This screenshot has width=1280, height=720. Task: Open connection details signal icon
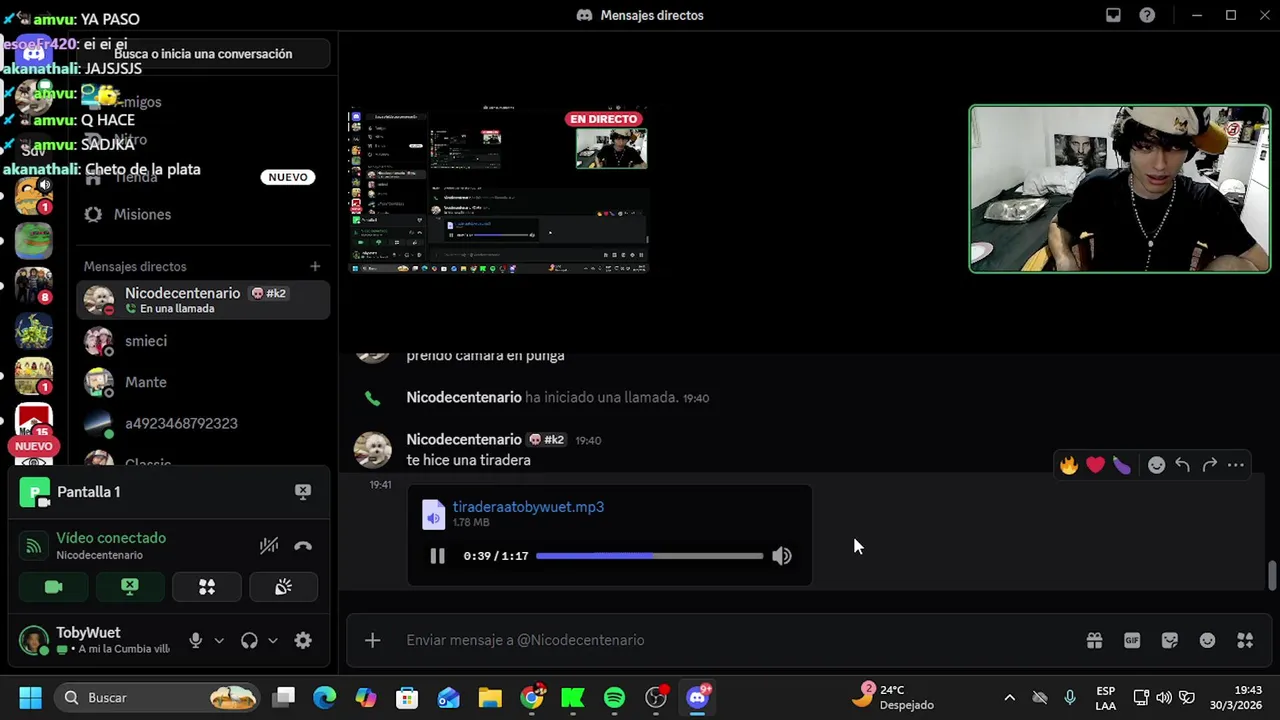point(33,546)
